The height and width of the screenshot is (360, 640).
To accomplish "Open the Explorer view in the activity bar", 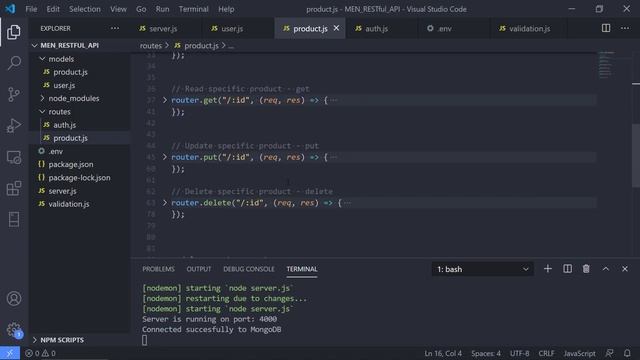I will tap(14, 32).
